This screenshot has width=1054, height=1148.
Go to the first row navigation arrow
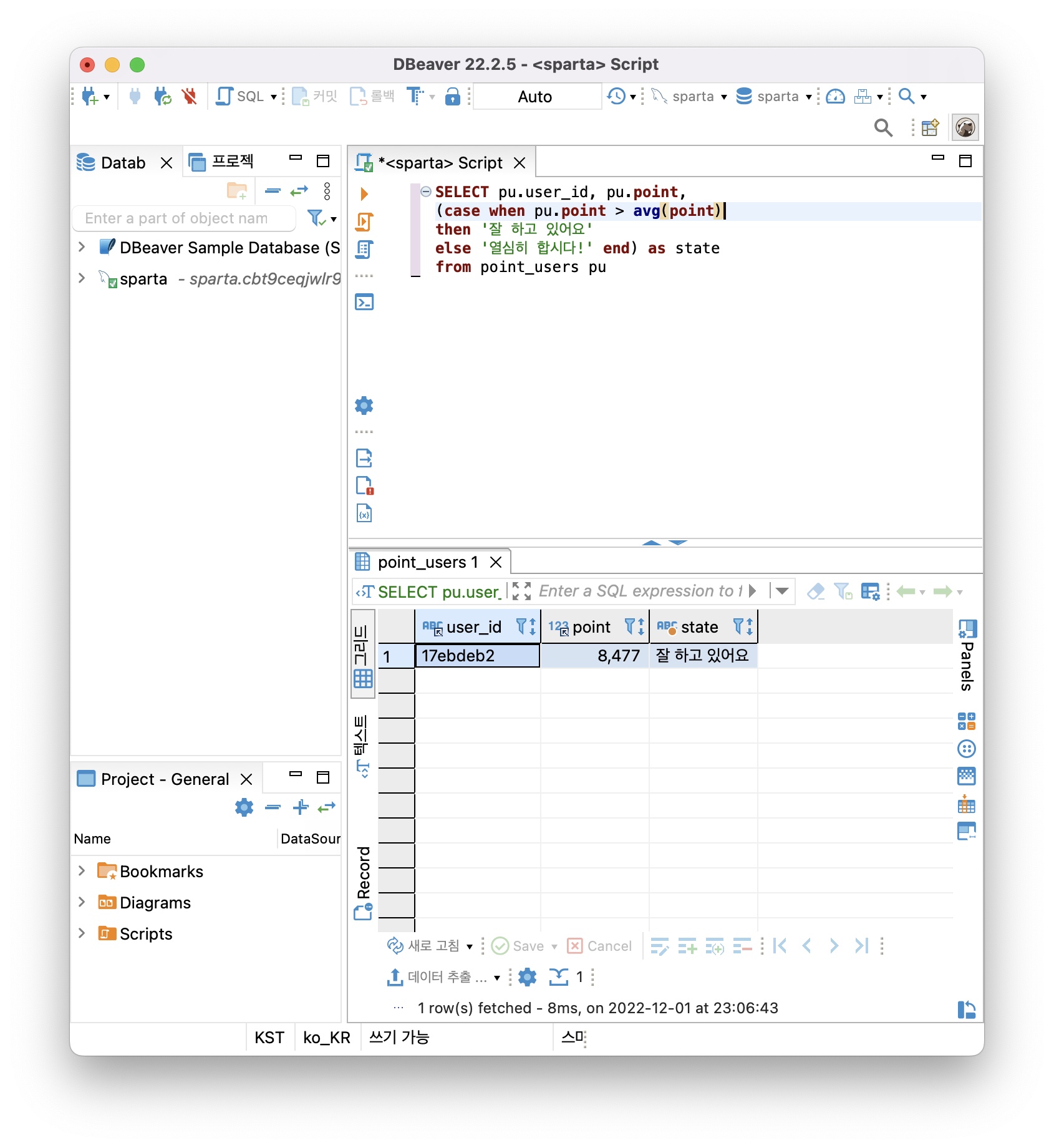pos(780,946)
